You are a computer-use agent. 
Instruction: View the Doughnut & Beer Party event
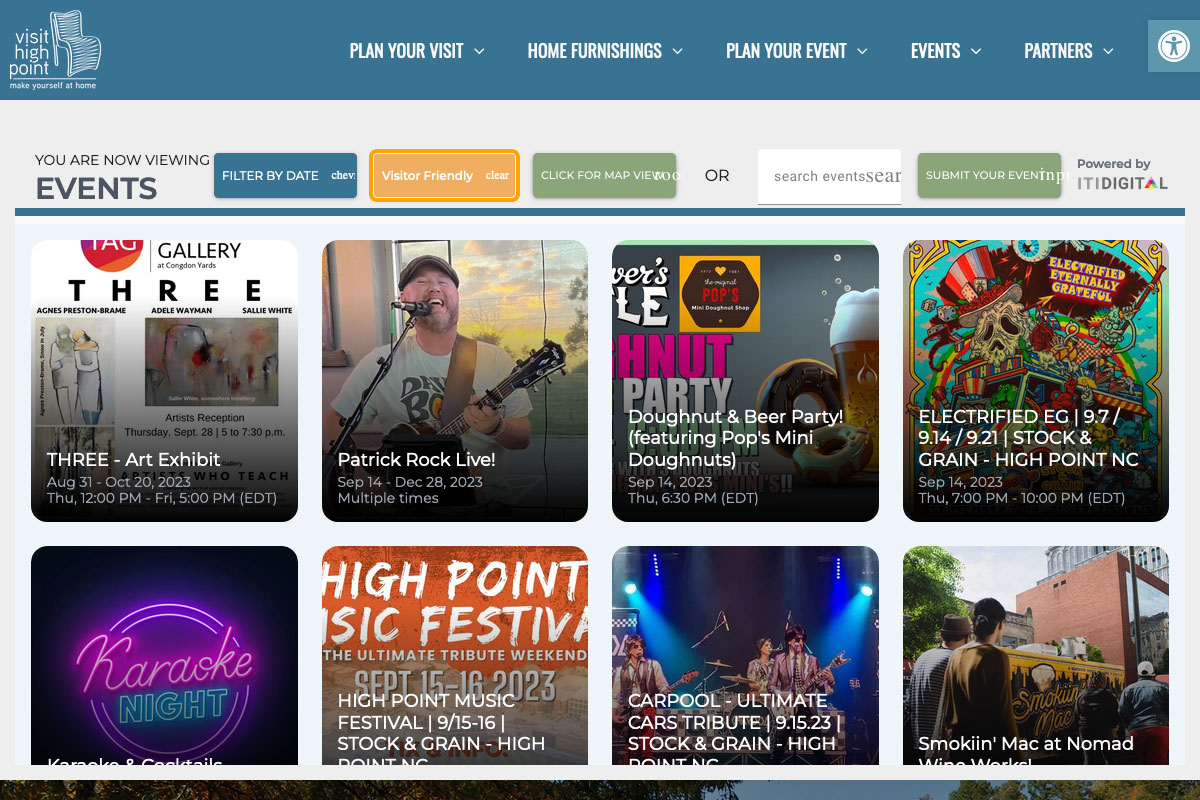tap(745, 380)
